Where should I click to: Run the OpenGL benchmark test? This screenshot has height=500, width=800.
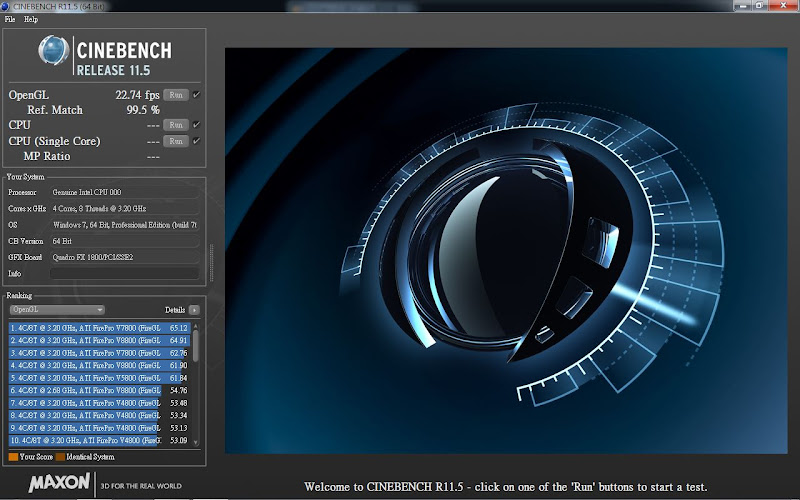[x=176, y=95]
